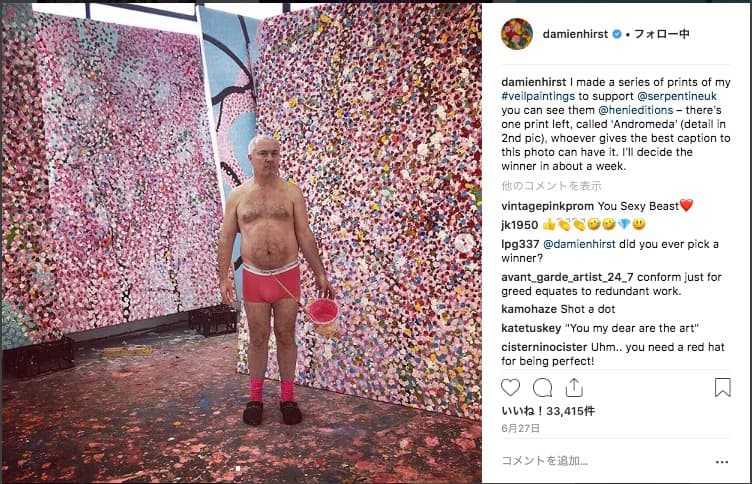Image resolution: width=752 pixels, height=484 pixels.
Task: Select the carousel position dot indicator
Action: [x=238, y=469]
